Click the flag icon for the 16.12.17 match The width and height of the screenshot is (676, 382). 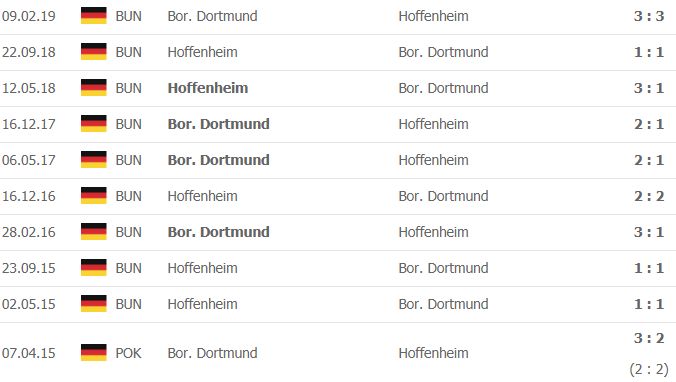point(94,124)
